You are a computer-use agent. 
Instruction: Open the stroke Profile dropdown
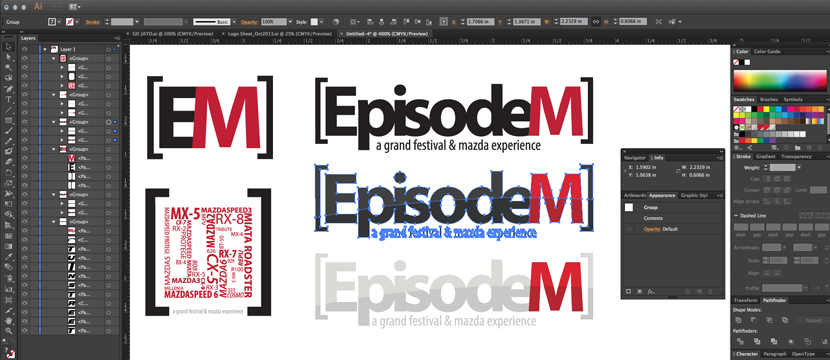pos(807,288)
